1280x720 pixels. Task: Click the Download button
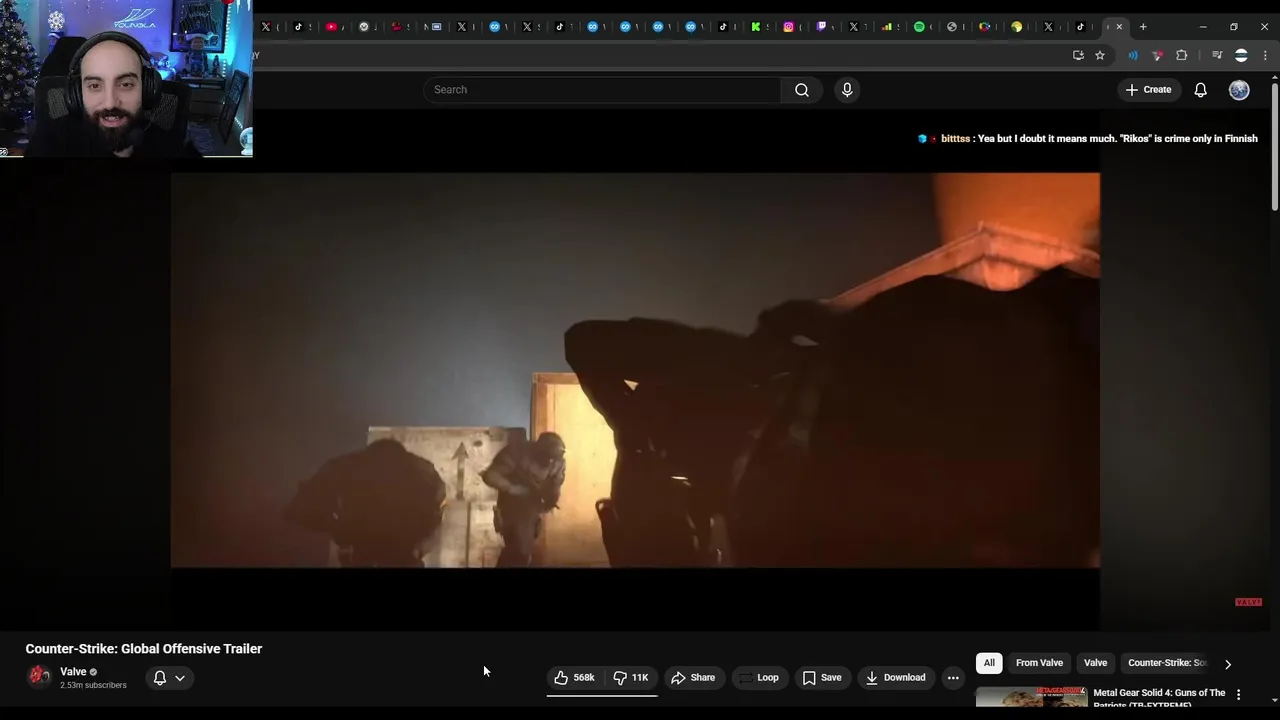pos(896,678)
